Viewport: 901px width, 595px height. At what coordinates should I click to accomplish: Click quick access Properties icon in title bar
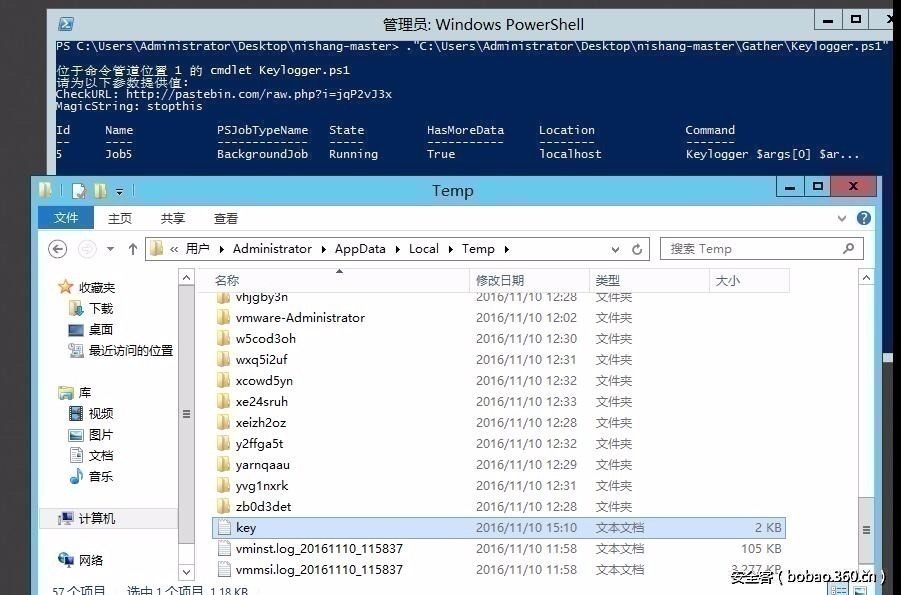[x=79, y=190]
